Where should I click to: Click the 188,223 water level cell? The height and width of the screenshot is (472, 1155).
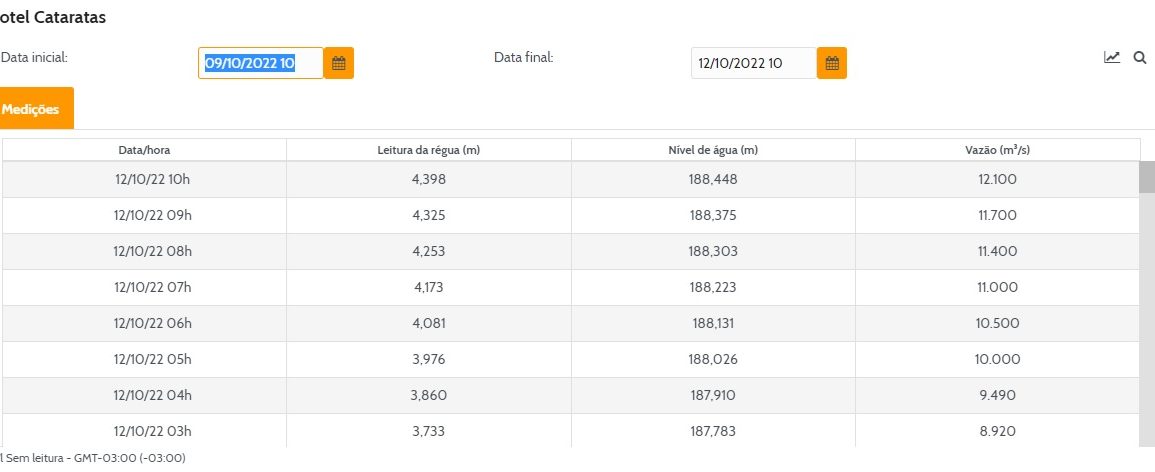(x=713, y=287)
